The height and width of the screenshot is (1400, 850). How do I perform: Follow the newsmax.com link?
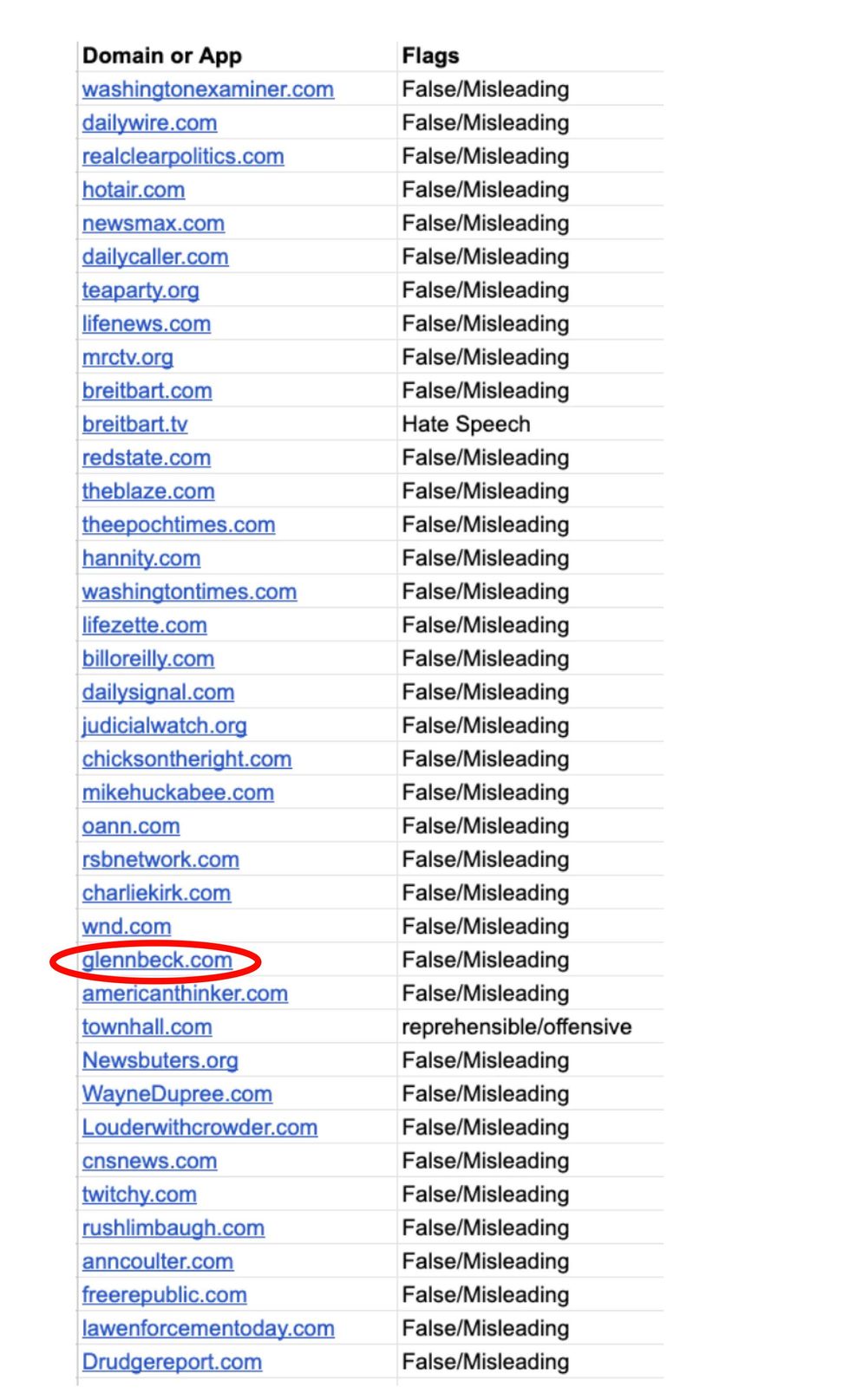154,224
